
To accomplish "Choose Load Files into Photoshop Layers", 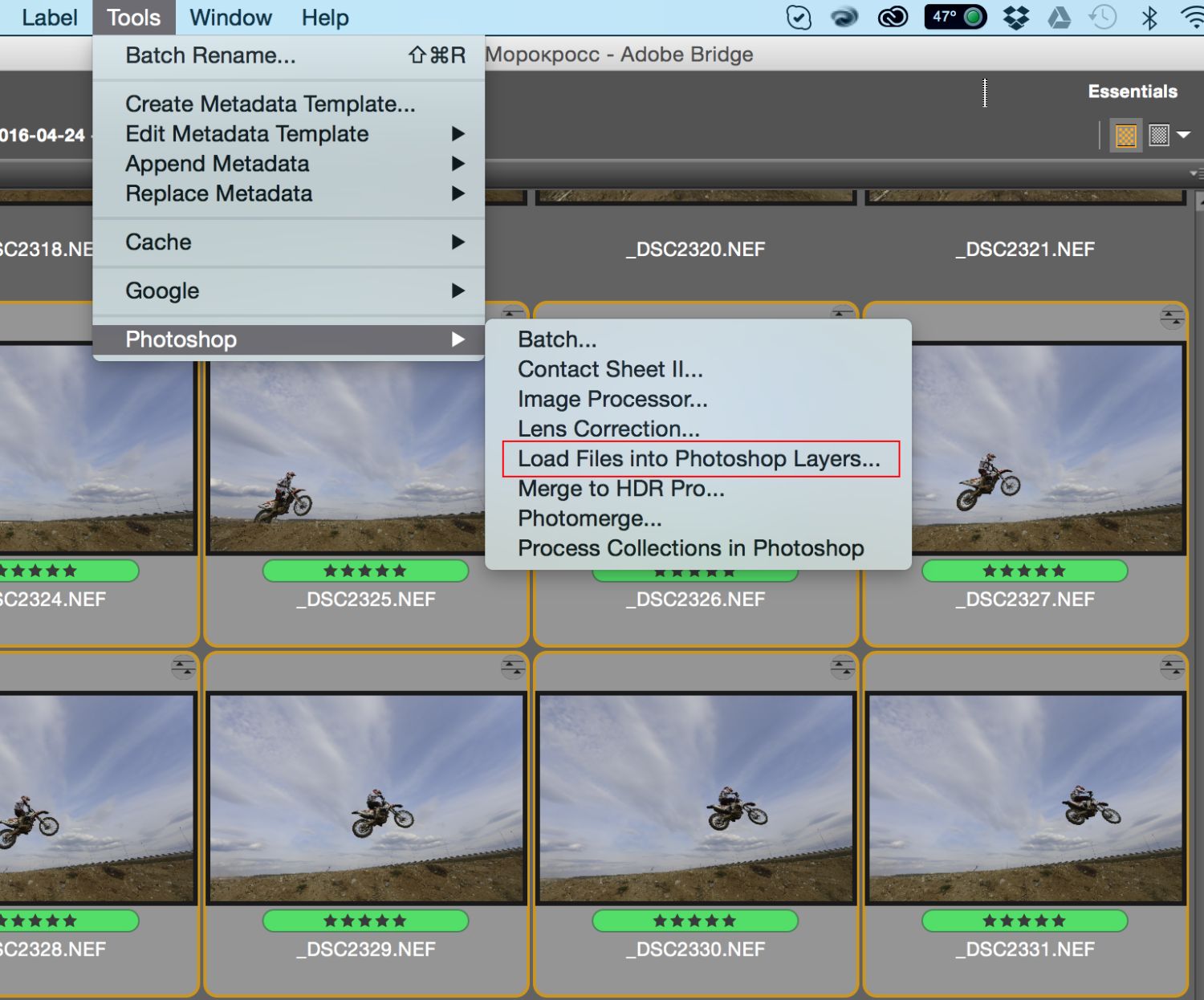I will click(698, 459).
